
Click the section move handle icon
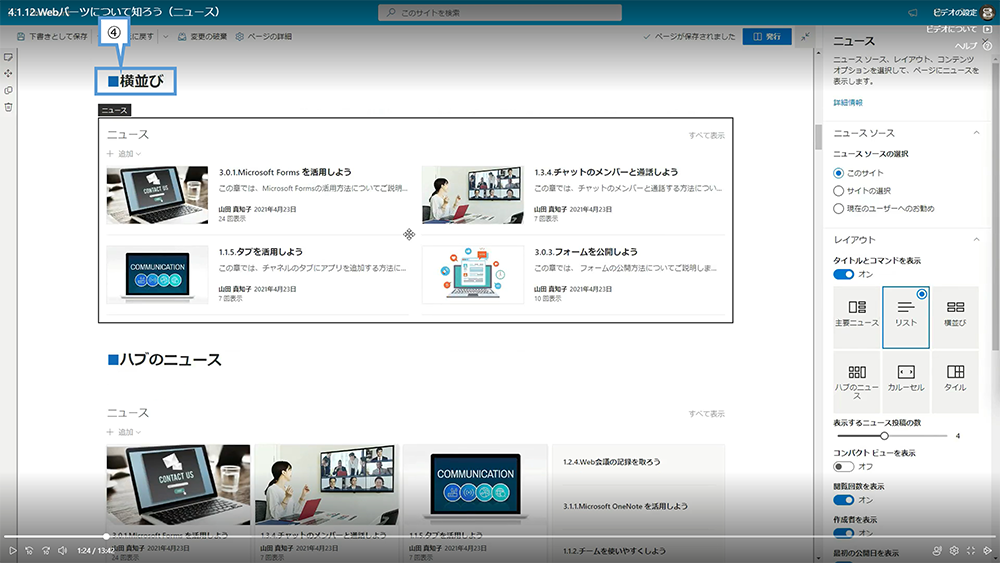point(409,235)
